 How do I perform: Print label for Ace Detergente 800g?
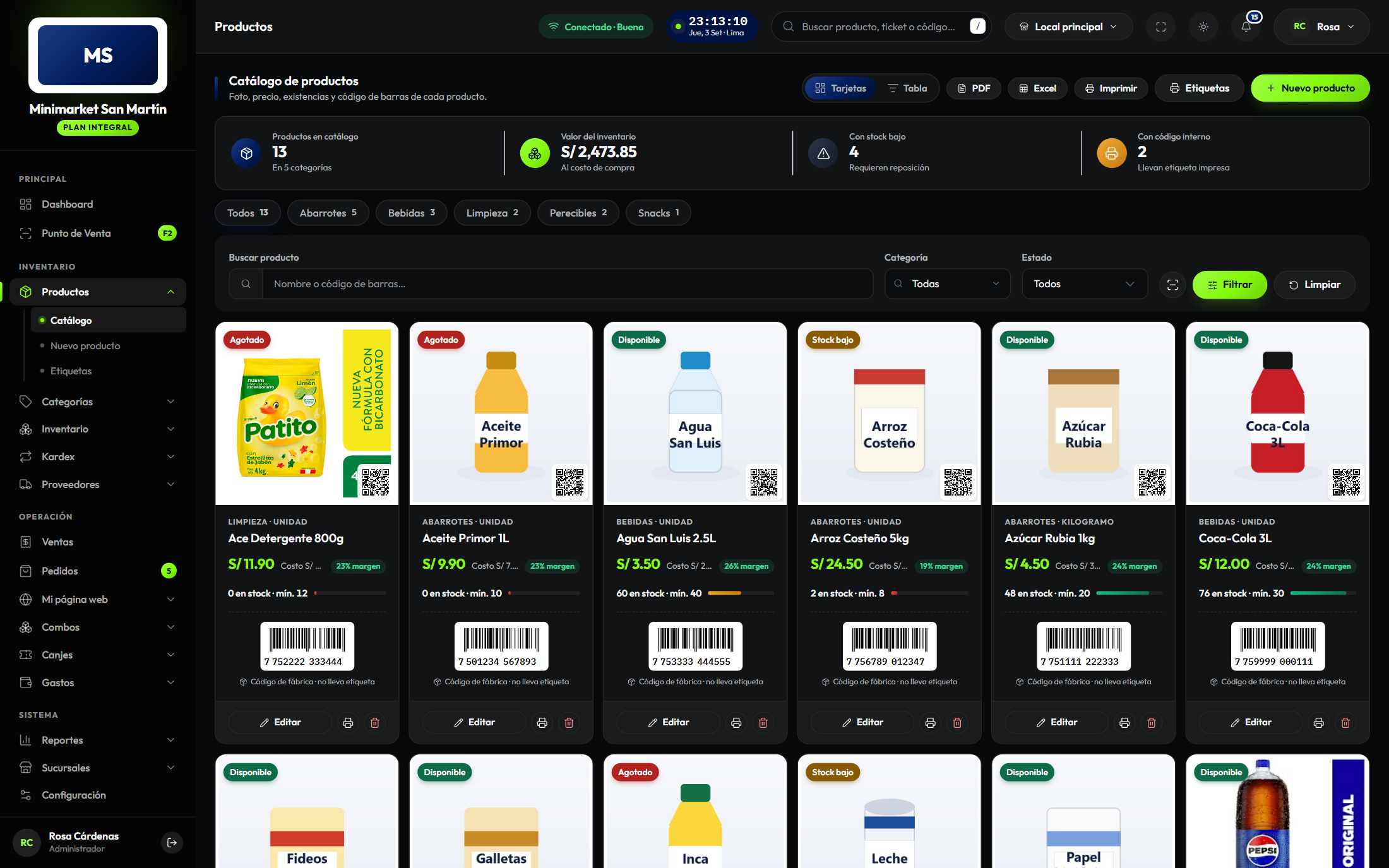pyautogui.click(x=348, y=723)
